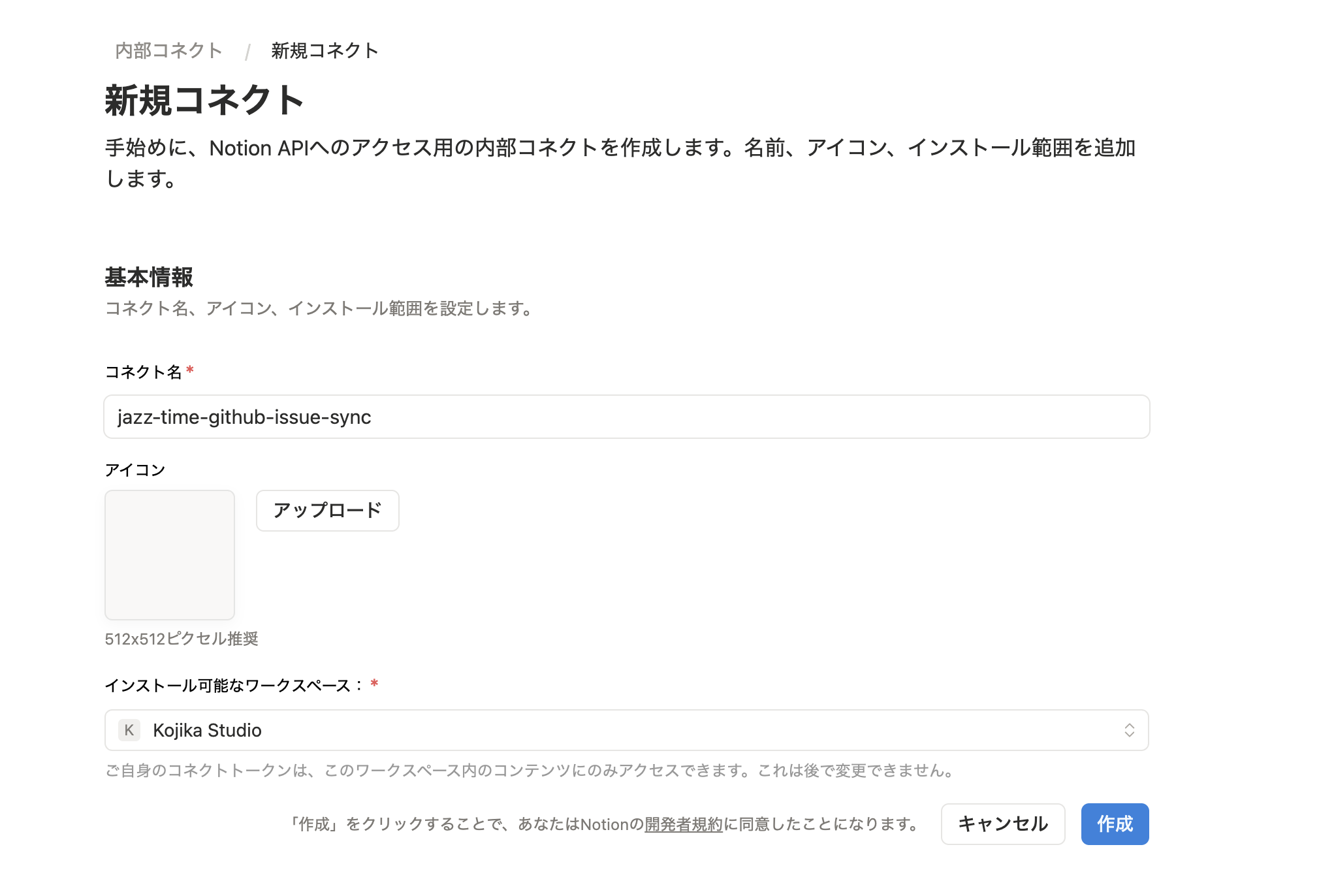The height and width of the screenshot is (896, 1319).
Task: Create the connection with 作成 button
Action: click(x=1115, y=824)
